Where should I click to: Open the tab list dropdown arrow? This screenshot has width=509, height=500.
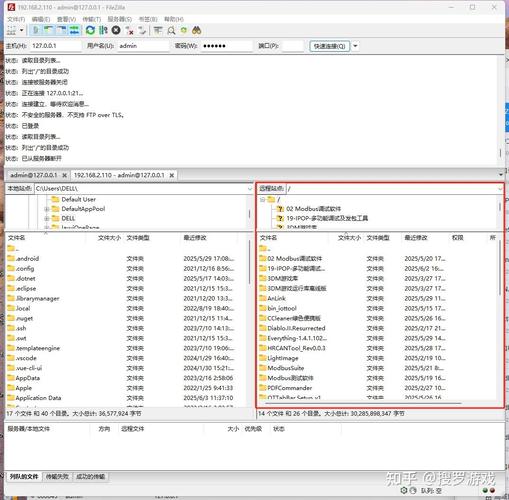[501, 175]
